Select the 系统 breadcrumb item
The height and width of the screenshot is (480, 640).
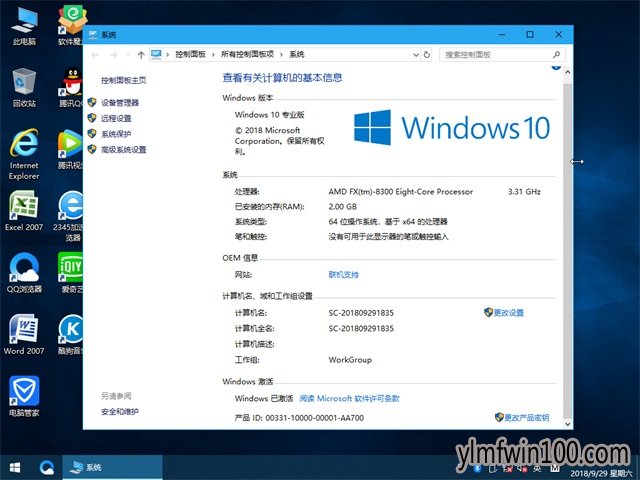297,54
